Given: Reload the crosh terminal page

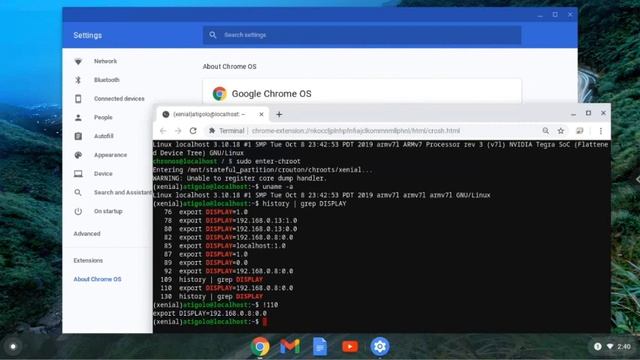Looking at the screenshot, I should tap(193, 131).
